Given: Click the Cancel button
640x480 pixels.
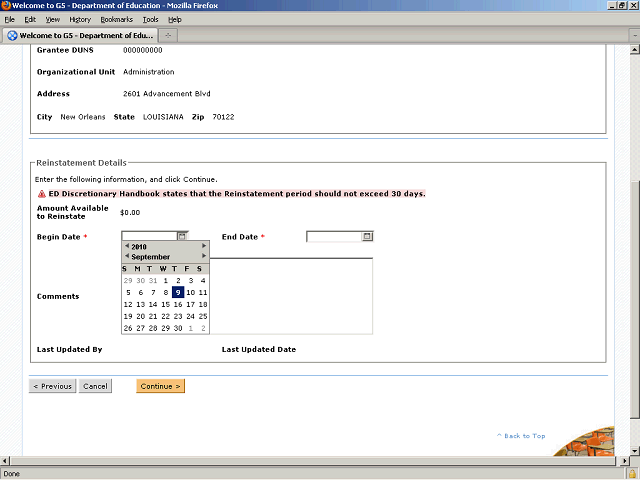Looking at the screenshot, I should coord(95,386).
